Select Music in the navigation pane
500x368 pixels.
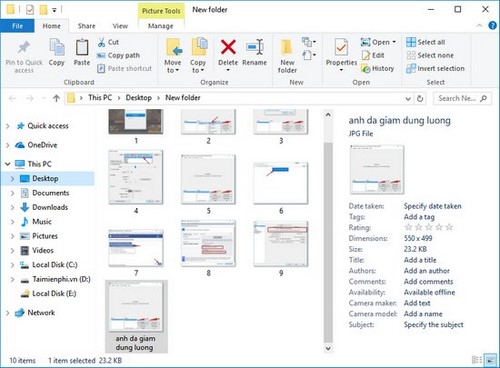tap(42, 222)
